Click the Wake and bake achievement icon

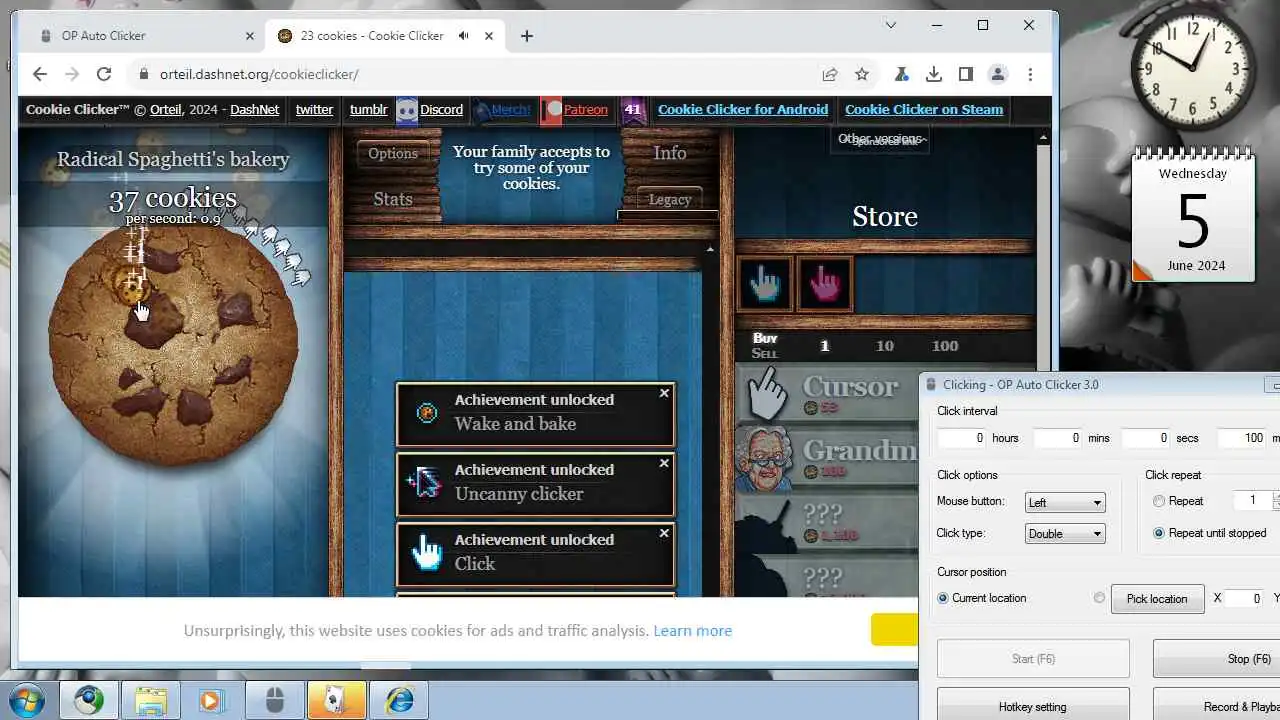tap(427, 413)
